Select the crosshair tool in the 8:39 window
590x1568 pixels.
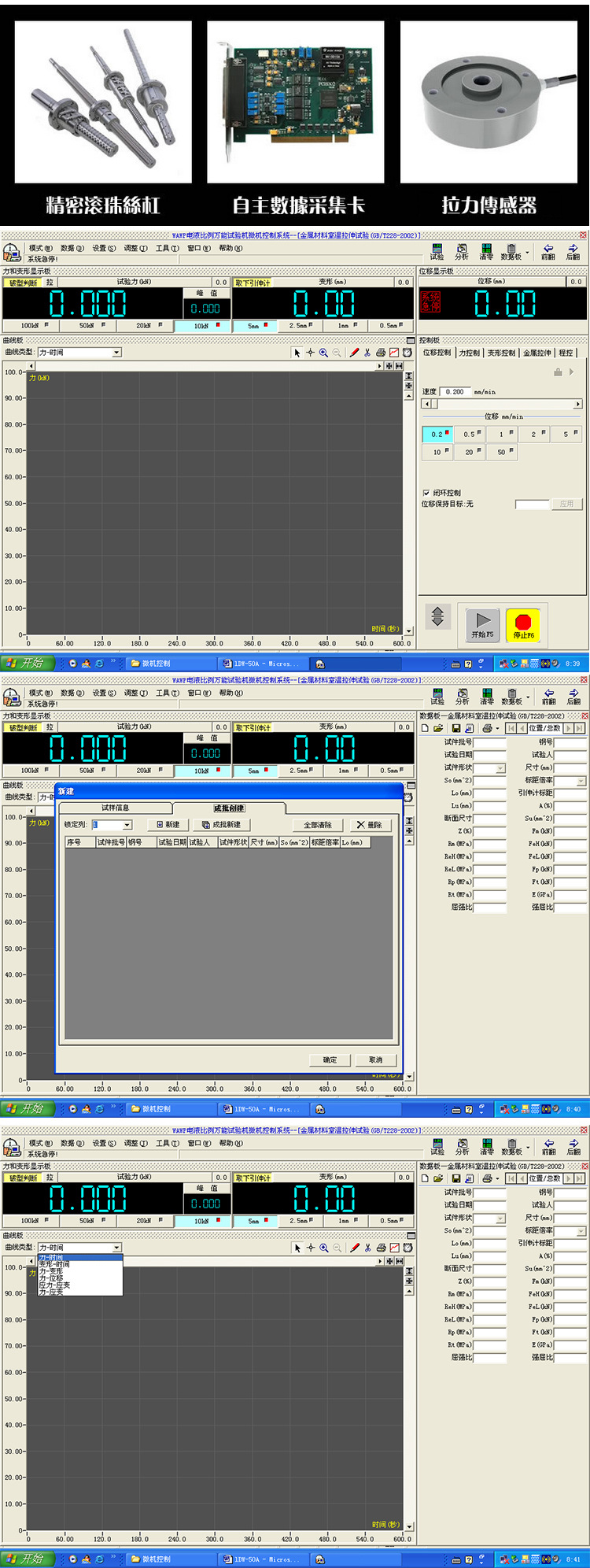310,353
